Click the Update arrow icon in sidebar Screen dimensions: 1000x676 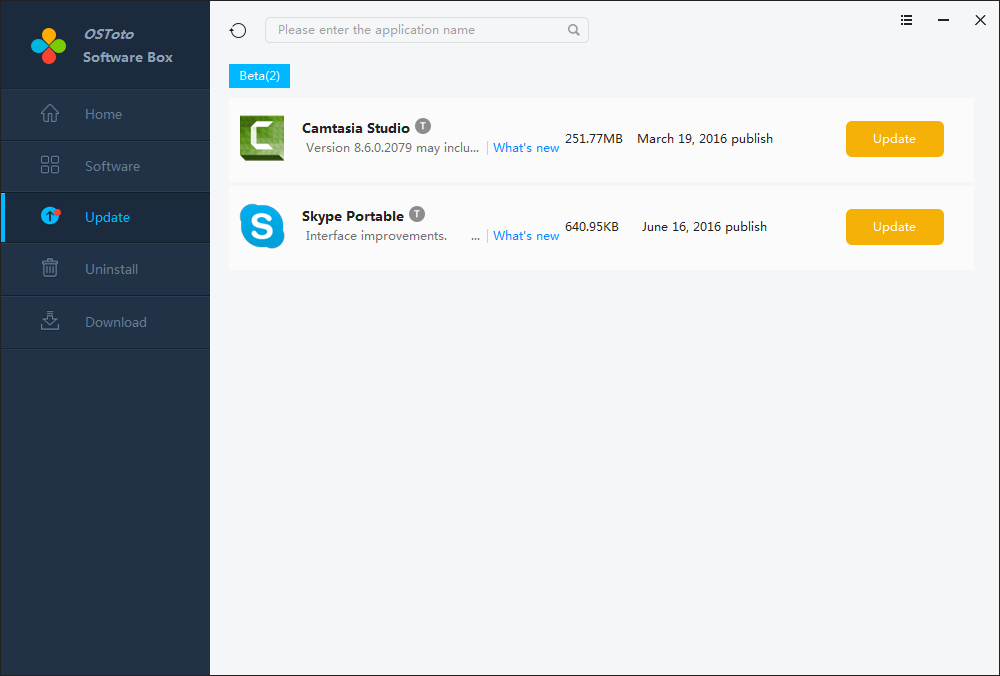[x=50, y=216]
